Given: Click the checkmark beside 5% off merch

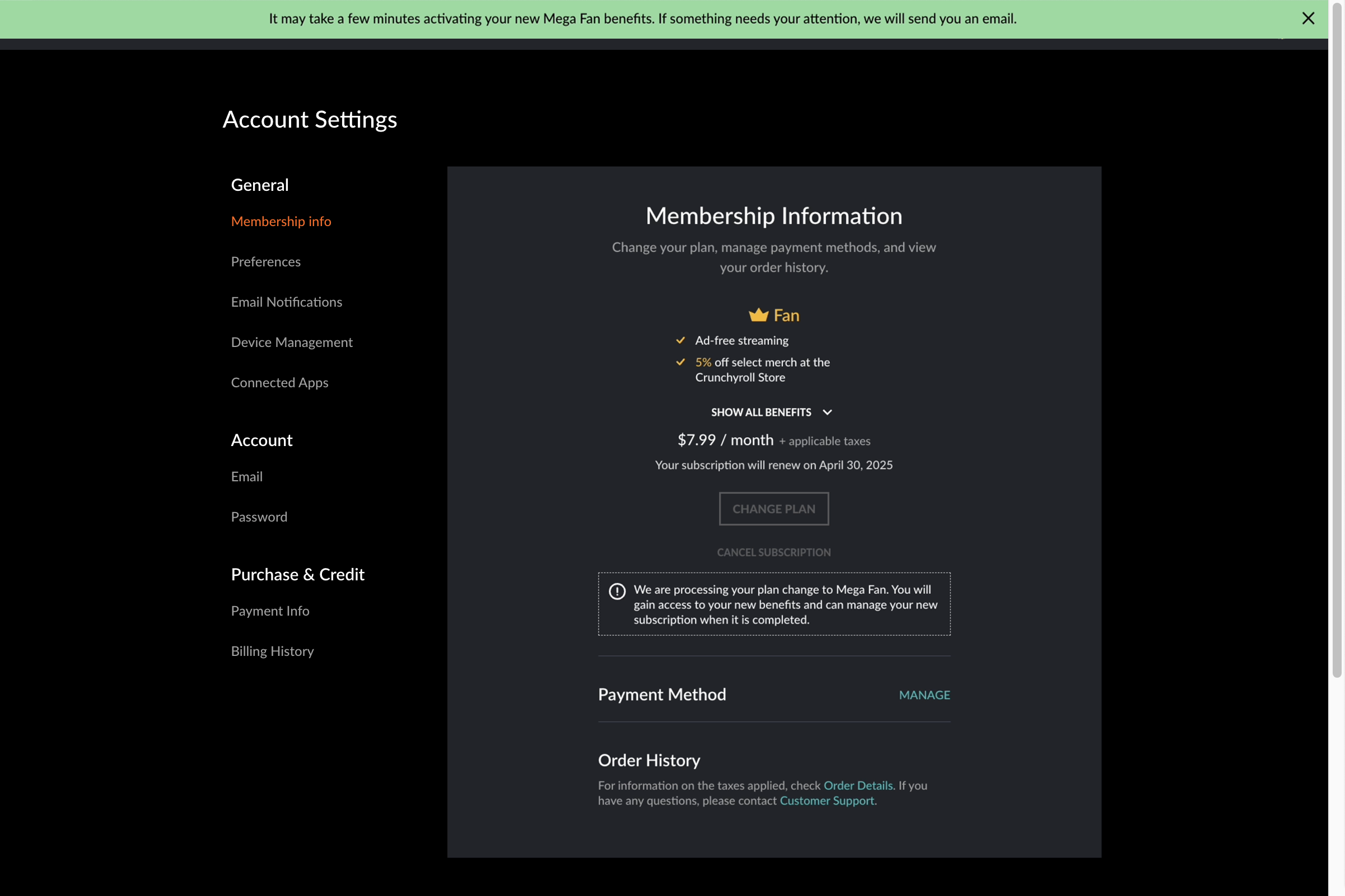Looking at the screenshot, I should (x=681, y=362).
